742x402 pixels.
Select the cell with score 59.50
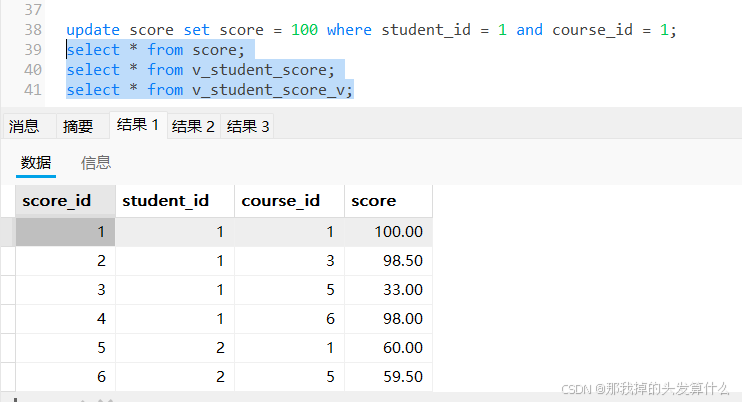click(x=389, y=376)
